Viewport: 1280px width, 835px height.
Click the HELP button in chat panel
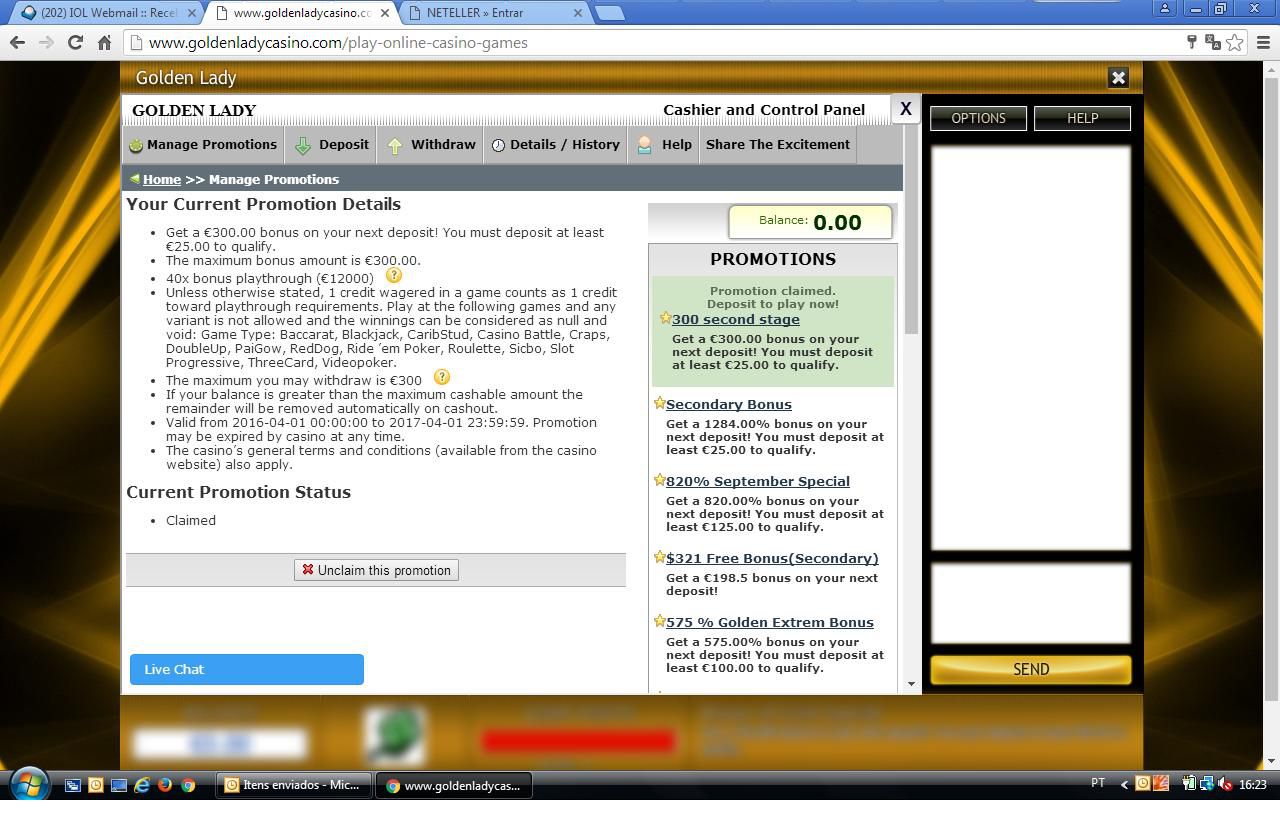[1082, 118]
